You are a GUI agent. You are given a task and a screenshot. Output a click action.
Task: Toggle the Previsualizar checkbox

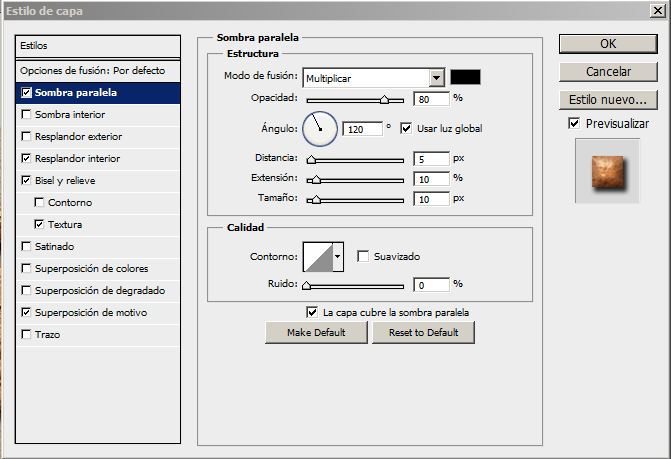pyautogui.click(x=574, y=124)
